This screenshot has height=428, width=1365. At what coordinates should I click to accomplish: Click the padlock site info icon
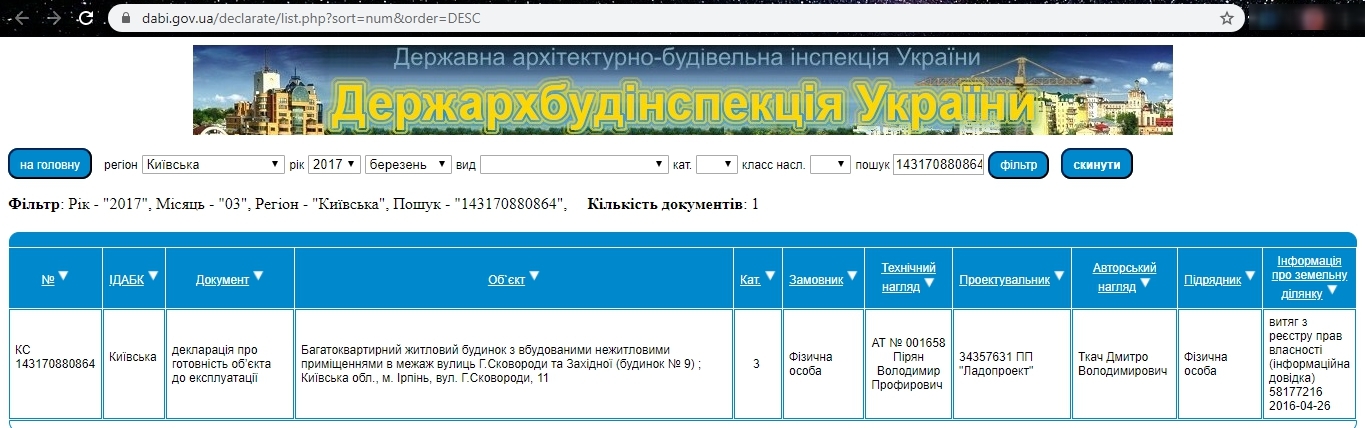(x=126, y=18)
